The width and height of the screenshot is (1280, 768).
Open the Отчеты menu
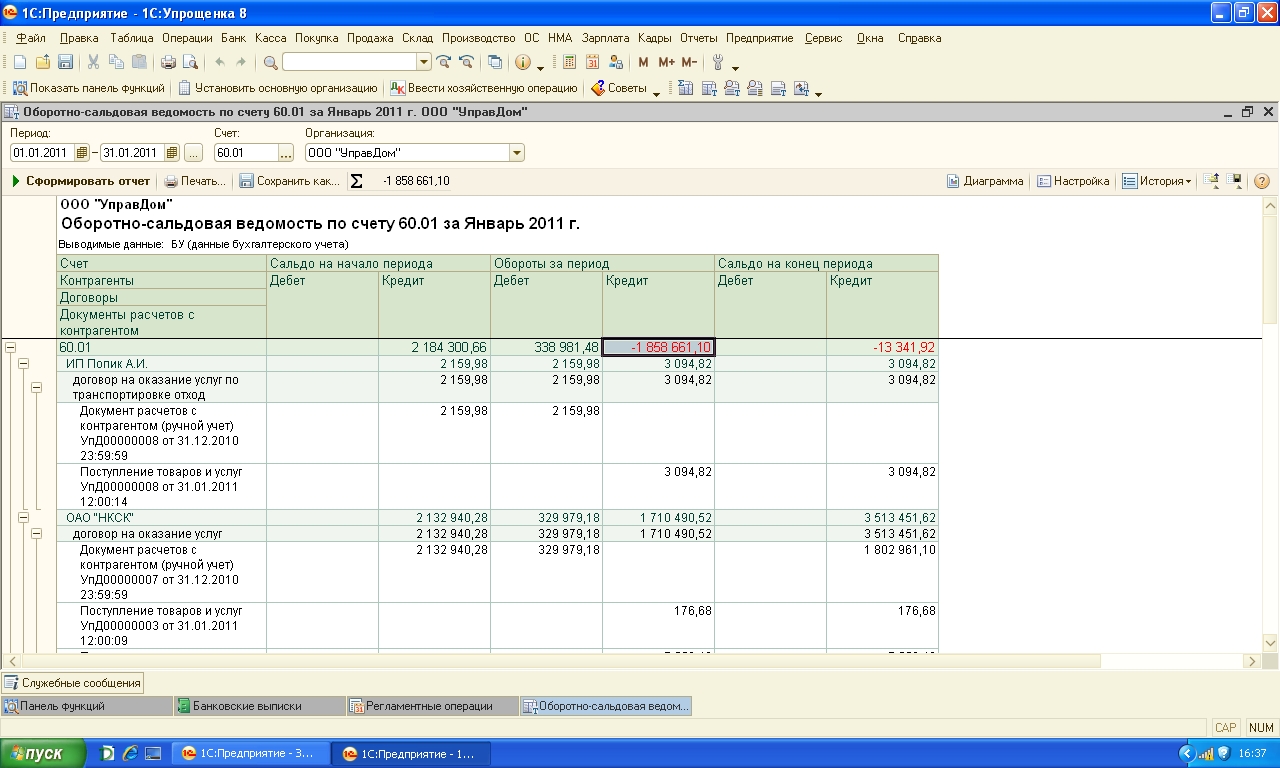pyautogui.click(x=698, y=38)
